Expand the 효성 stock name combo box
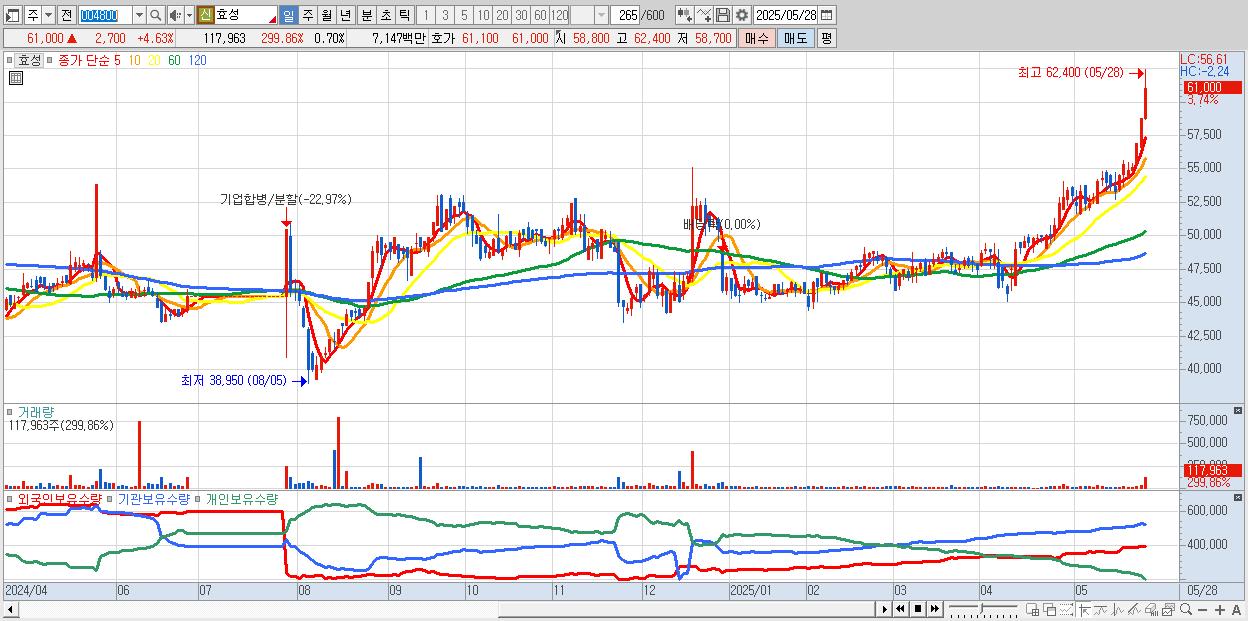Viewport: 1248px width, 621px height. [x=246, y=15]
